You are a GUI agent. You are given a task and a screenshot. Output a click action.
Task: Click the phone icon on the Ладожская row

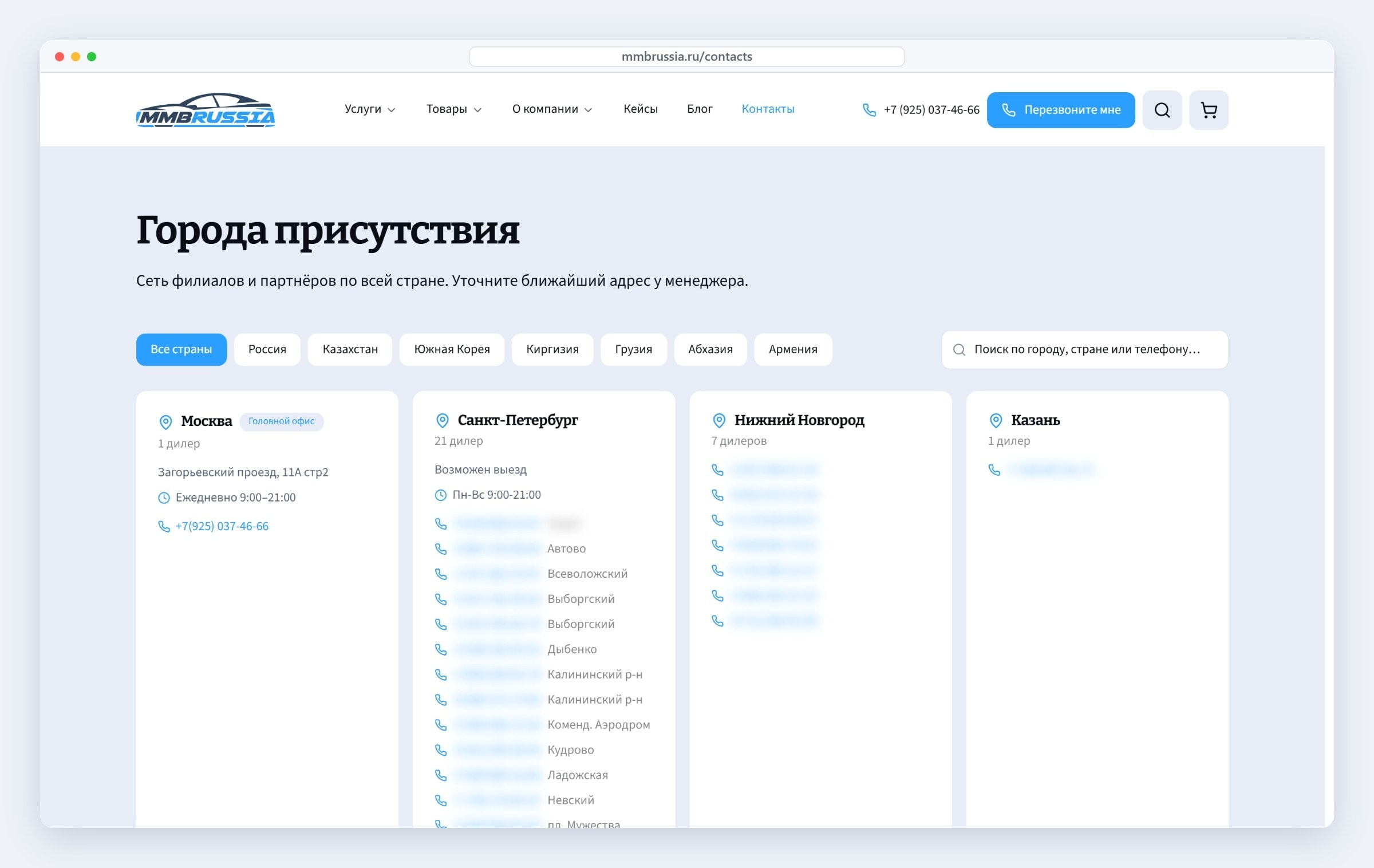pos(441,775)
